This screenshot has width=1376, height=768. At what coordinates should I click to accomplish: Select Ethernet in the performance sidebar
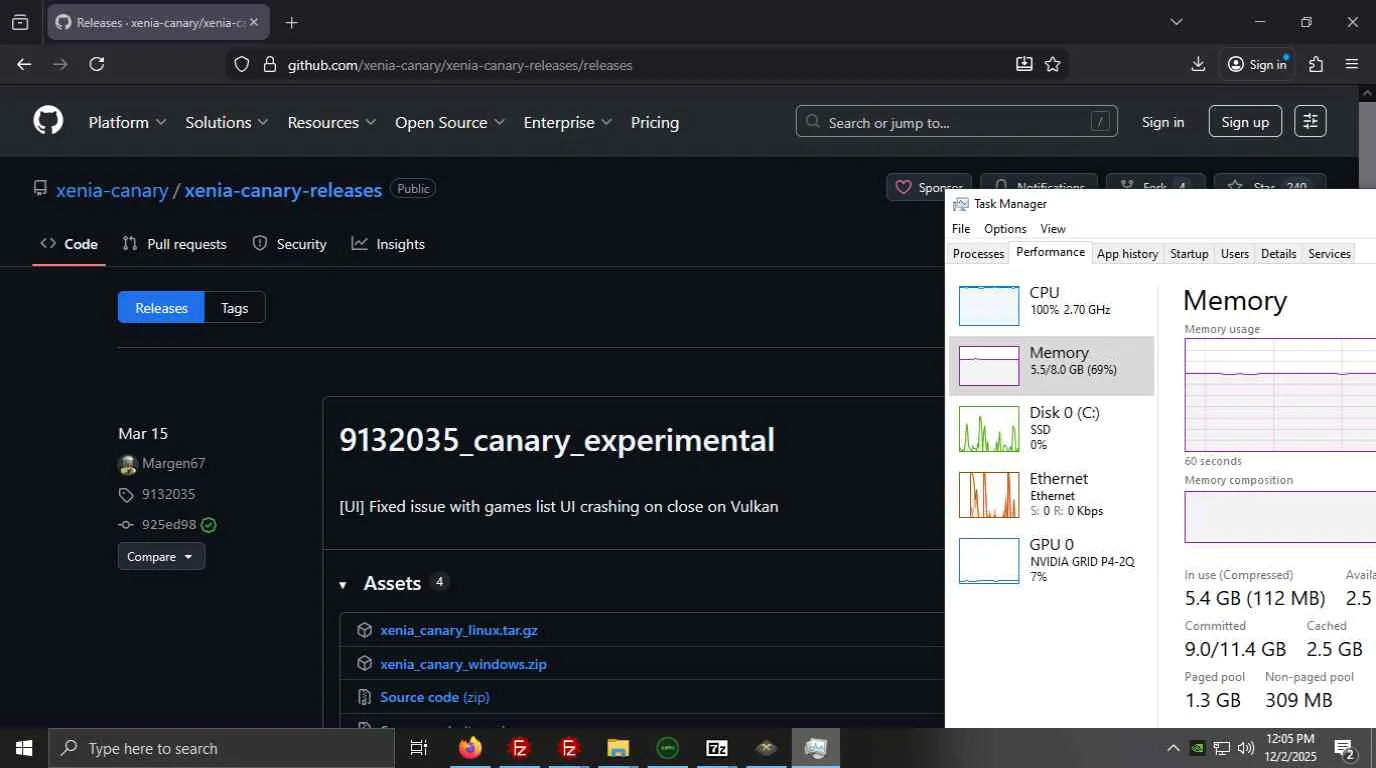click(x=1051, y=494)
